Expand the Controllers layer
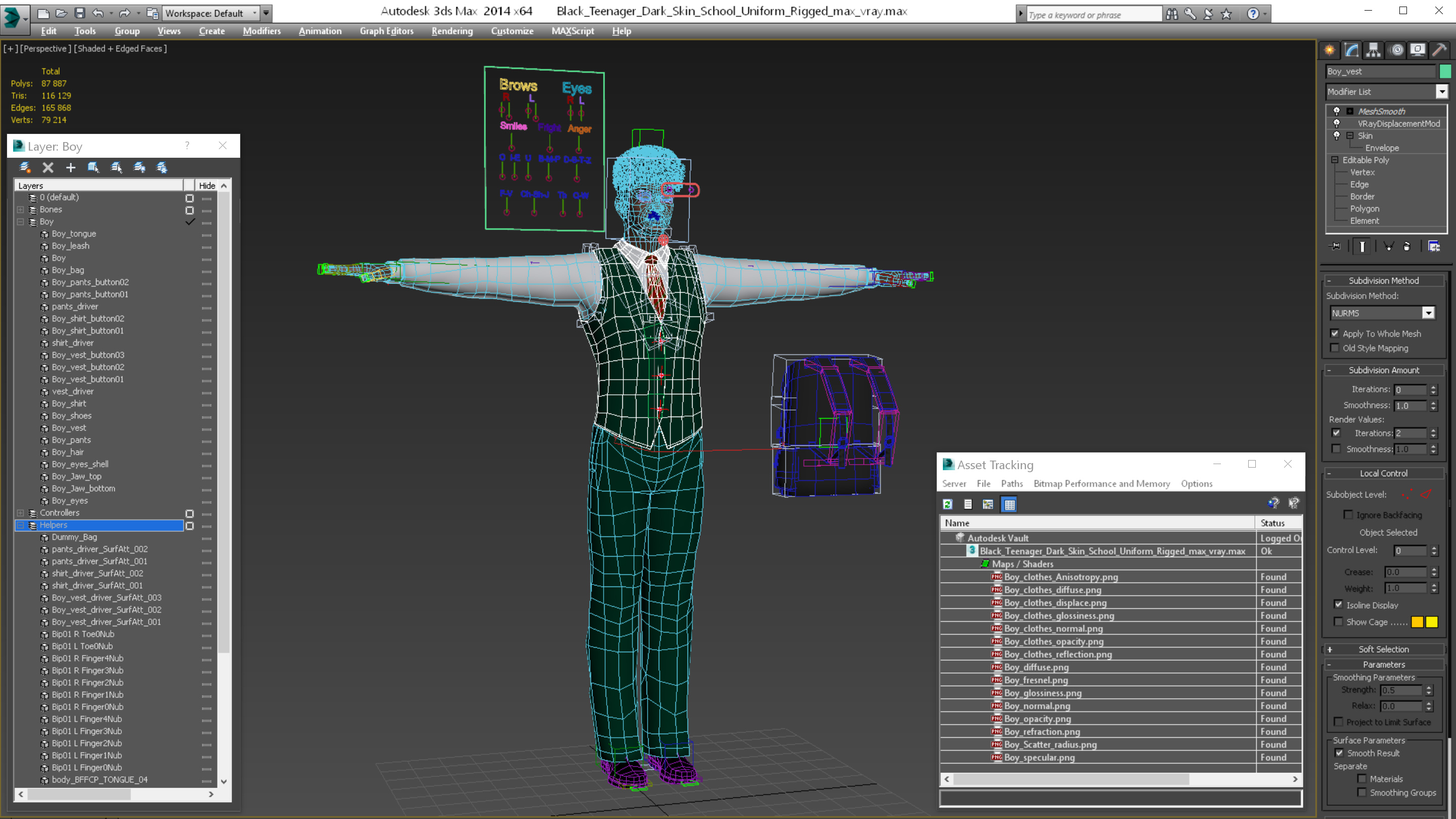The height and width of the screenshot is (819, 1456). coord(20,513)
